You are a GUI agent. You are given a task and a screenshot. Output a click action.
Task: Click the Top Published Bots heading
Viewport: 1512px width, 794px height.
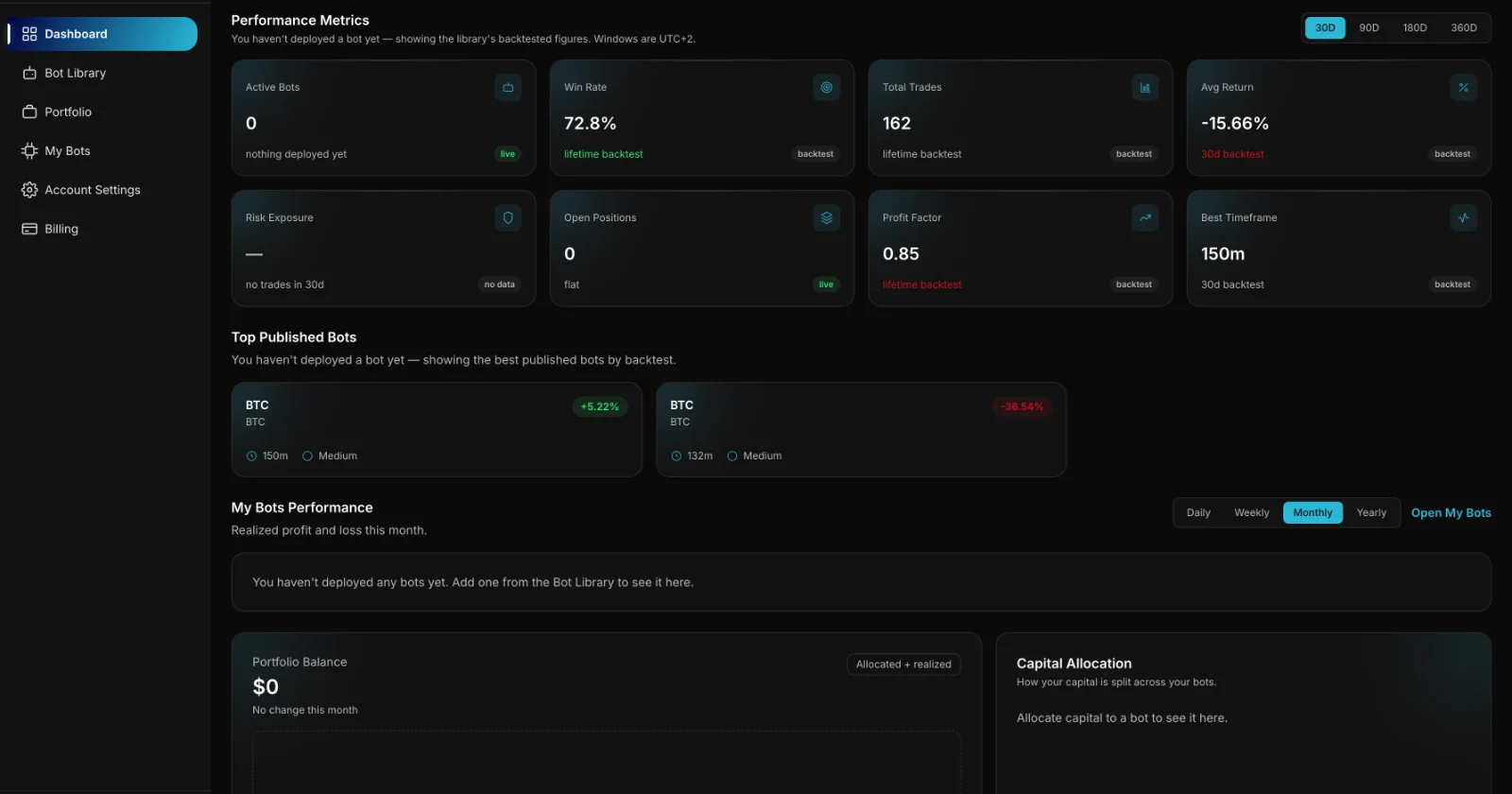pos(294,337)
